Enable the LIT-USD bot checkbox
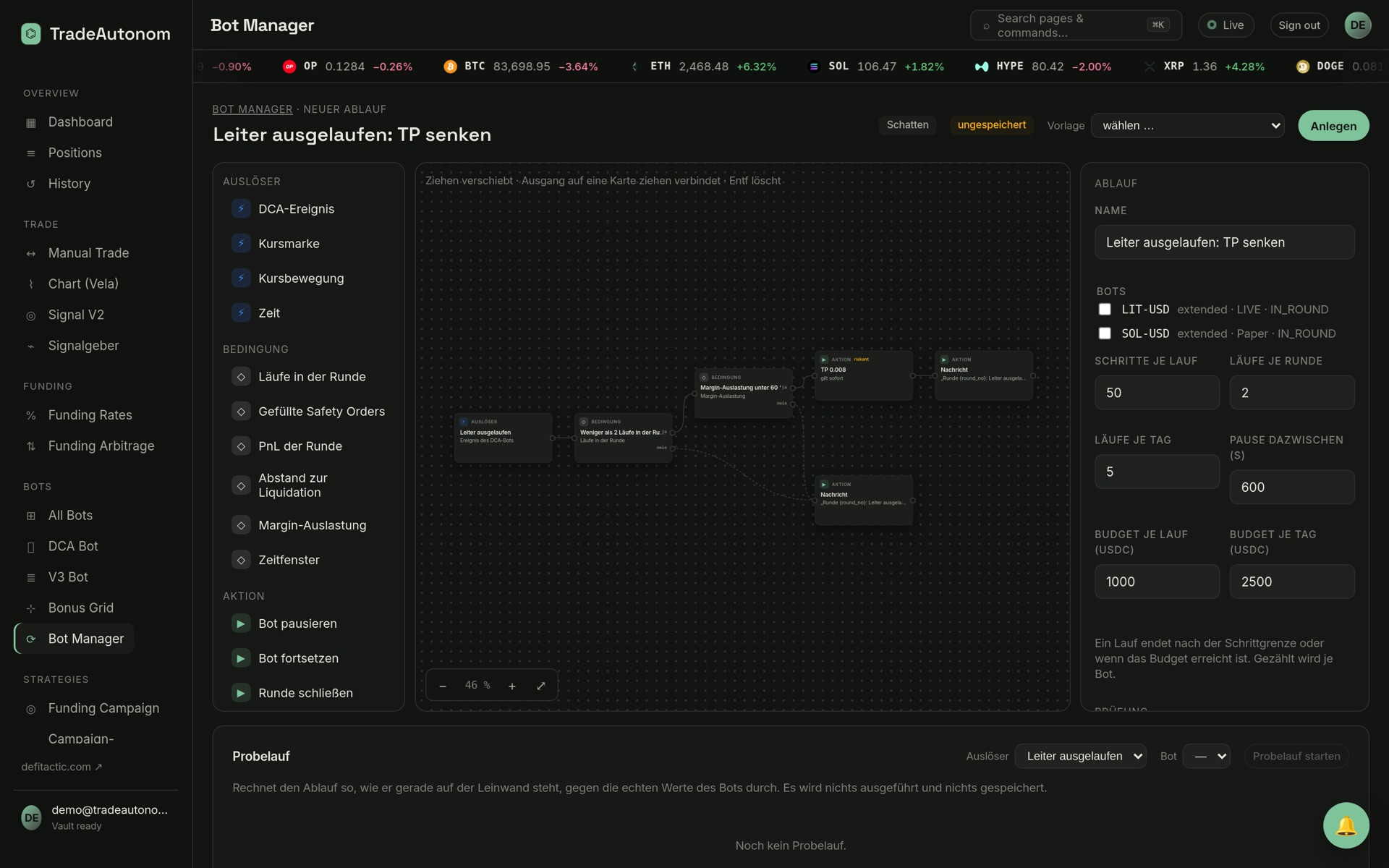The image size is (1389, 868). pyautogui.click(x=1105, y=310)
